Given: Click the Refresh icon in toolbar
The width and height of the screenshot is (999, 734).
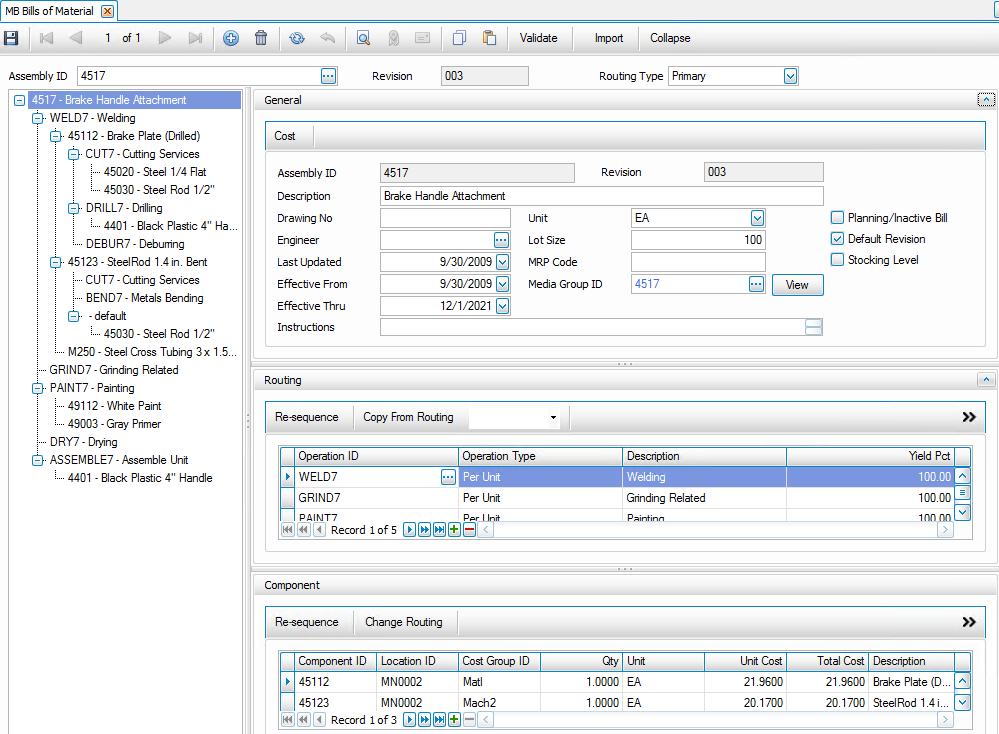Looking at the screenshot, I should (297, 38).
